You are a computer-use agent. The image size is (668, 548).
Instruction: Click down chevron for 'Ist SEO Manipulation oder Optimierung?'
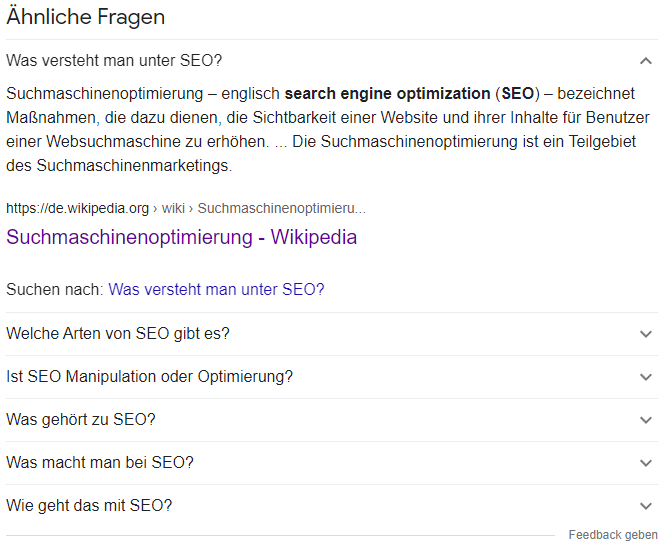point(645,377)
